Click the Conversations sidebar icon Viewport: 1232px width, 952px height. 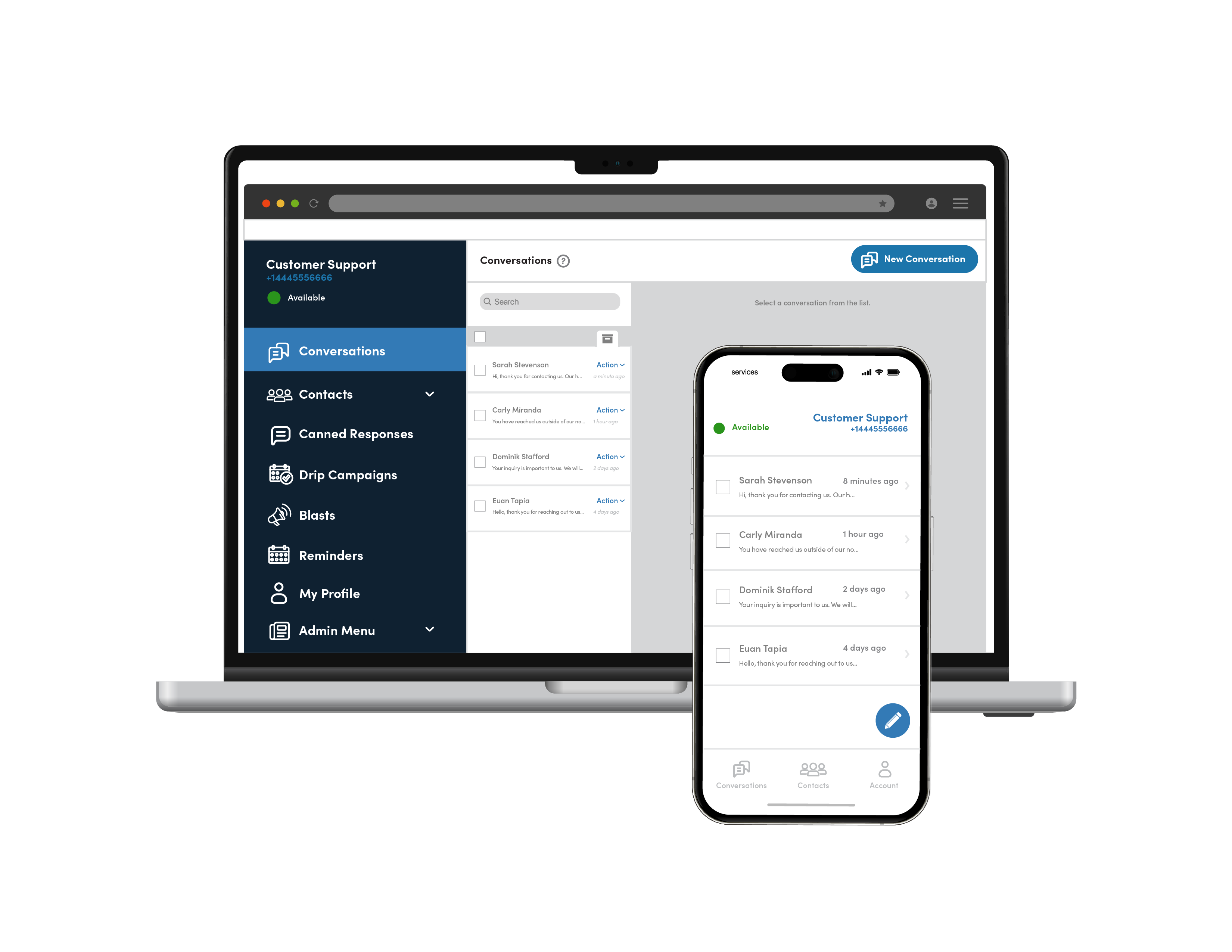click(x=279, y=350)
